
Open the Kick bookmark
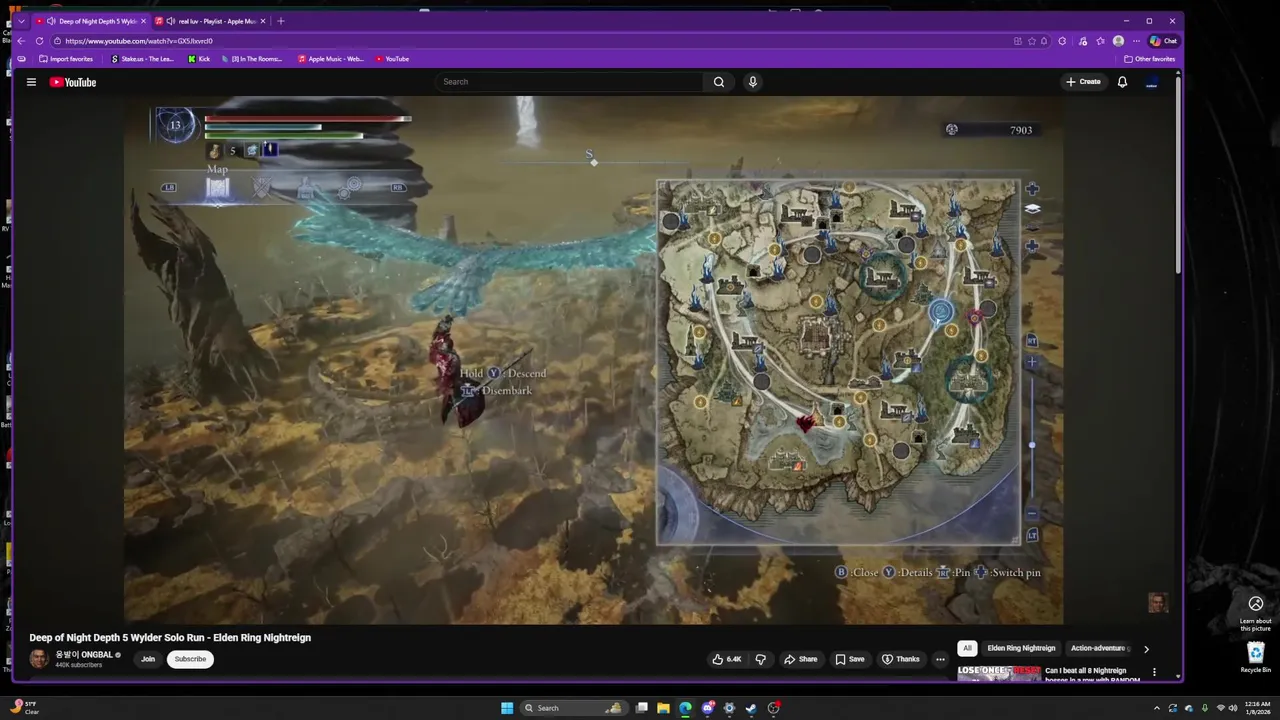coord(199,59)
